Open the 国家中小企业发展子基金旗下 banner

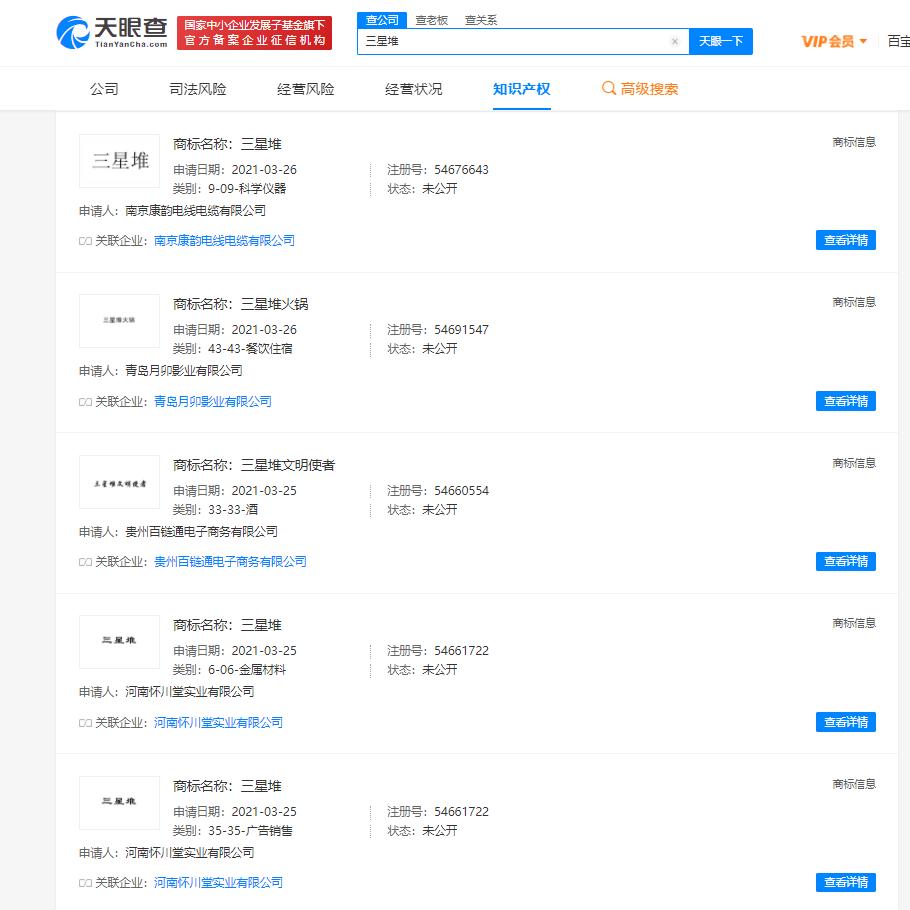[254, 32]
